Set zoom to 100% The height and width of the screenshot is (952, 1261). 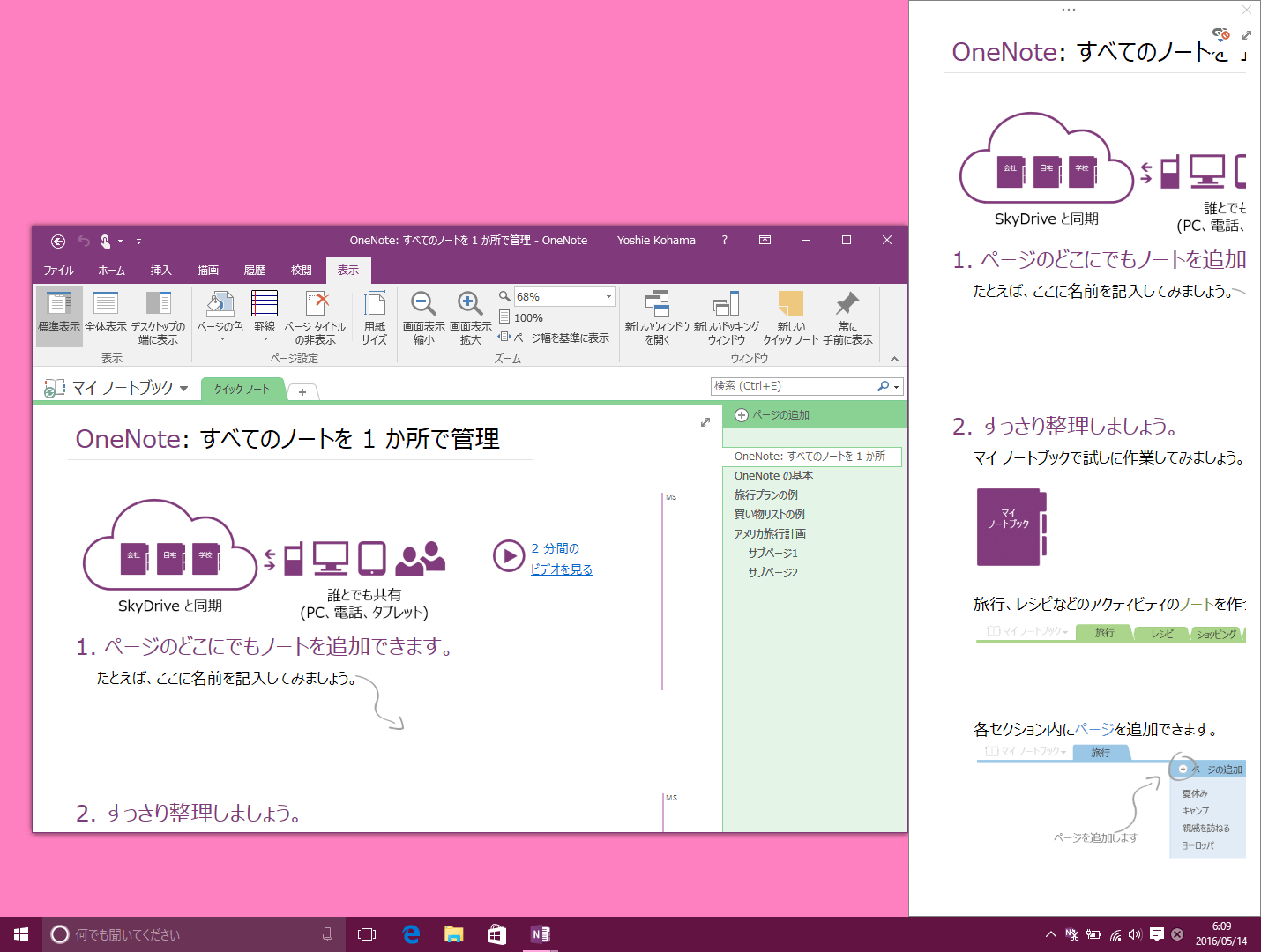tap(521, 317)
